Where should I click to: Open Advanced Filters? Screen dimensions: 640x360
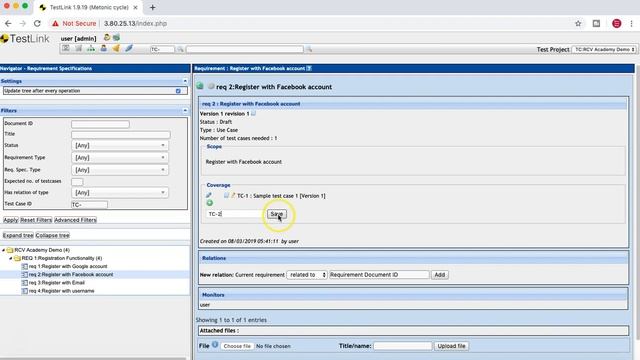(76, 220)
